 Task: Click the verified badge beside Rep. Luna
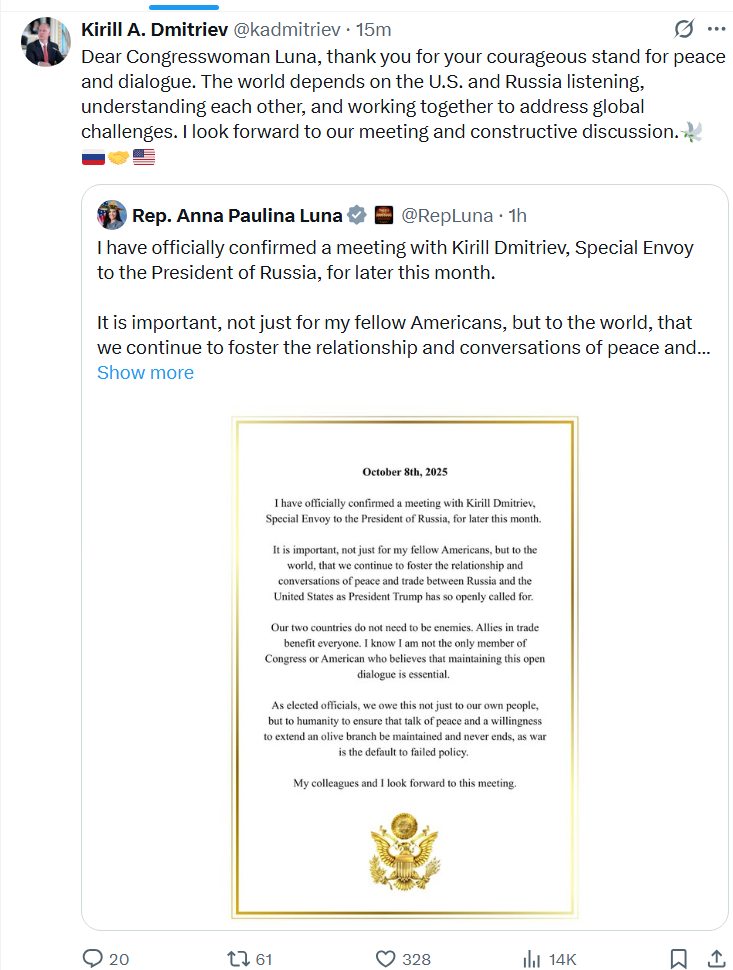click(x=356, y=214)
